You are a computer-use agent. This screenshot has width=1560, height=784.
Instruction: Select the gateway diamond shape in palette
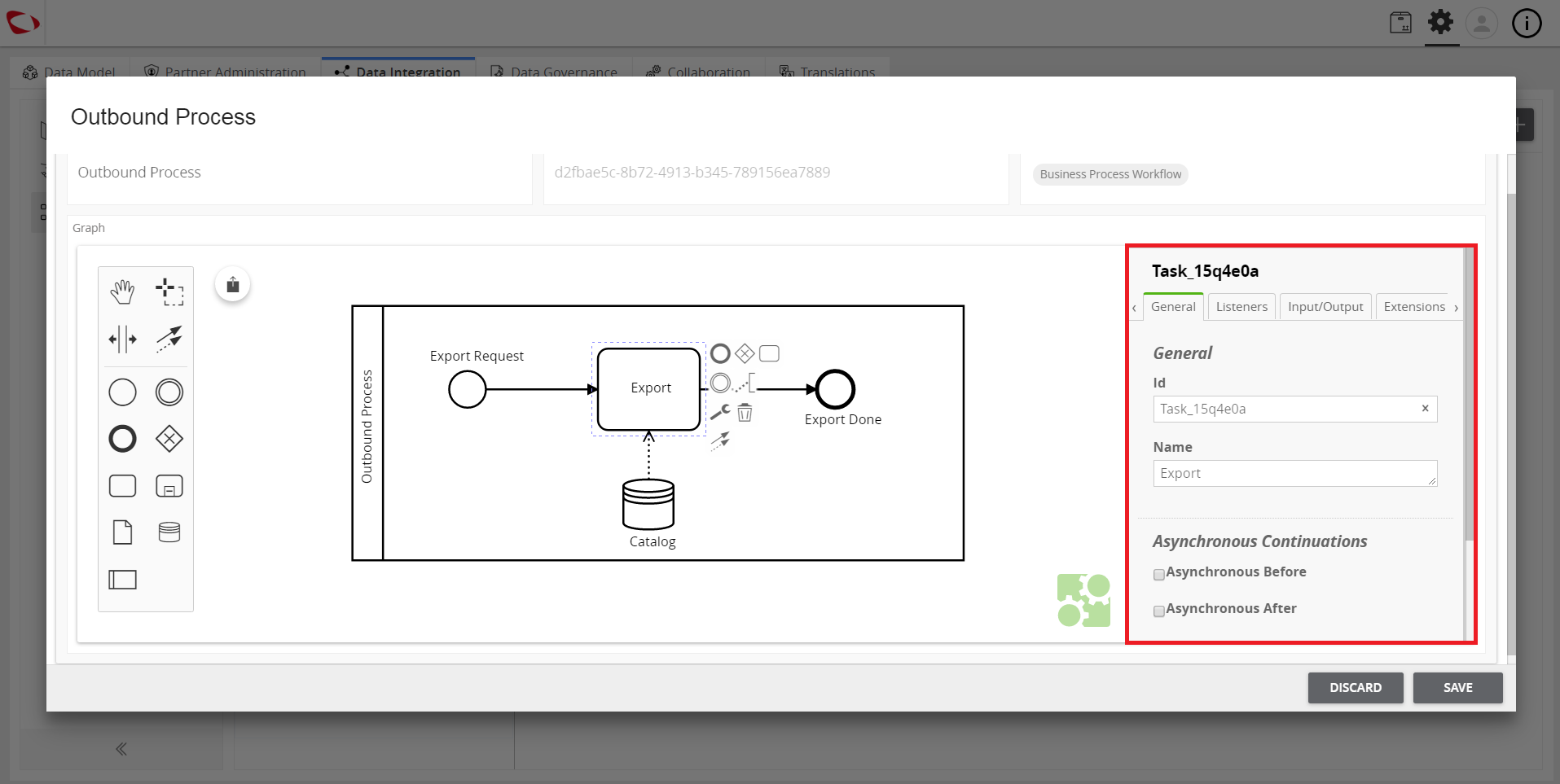pos(169,439)
